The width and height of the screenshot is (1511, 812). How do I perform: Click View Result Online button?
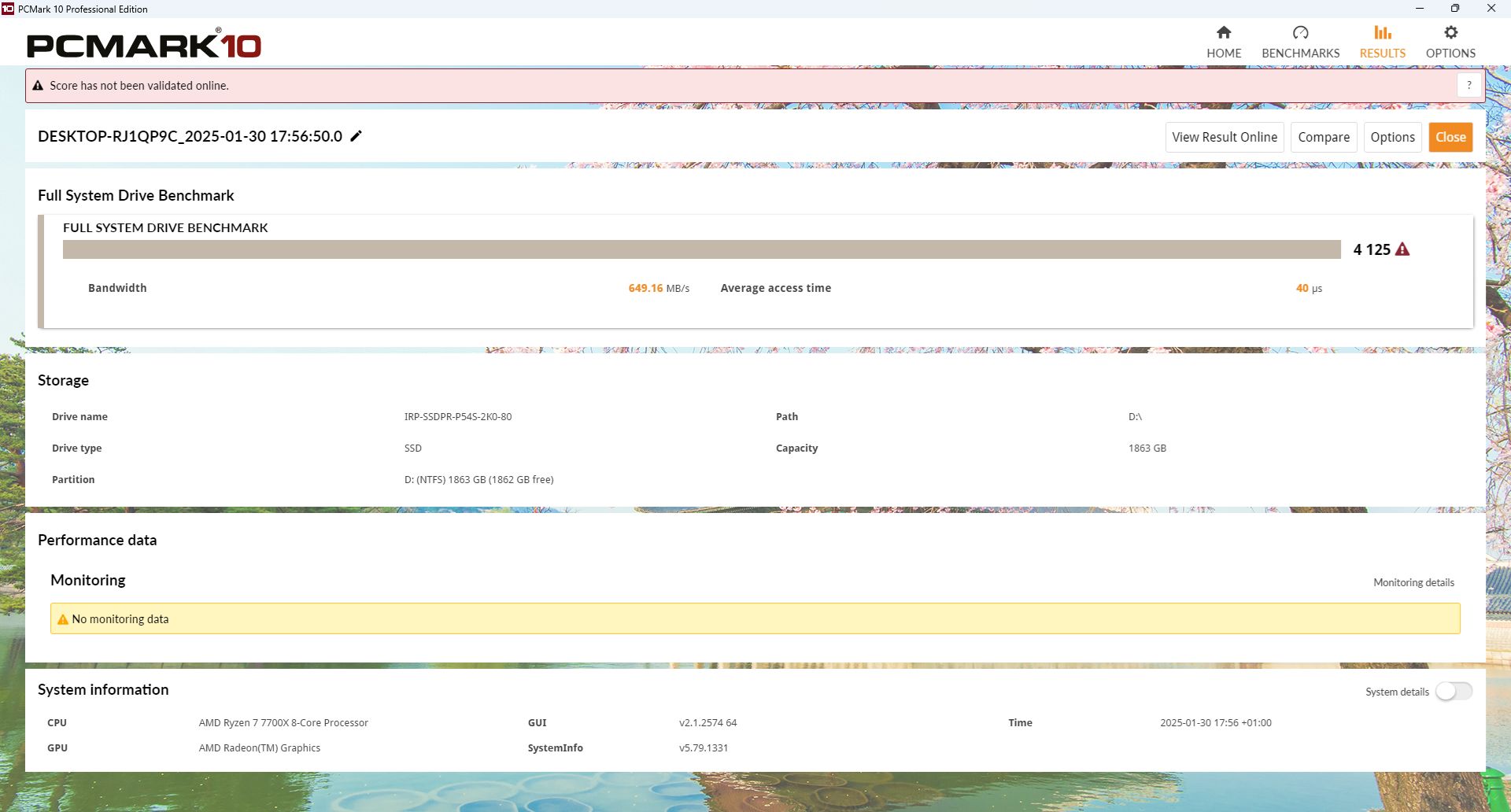[1225, 137]
